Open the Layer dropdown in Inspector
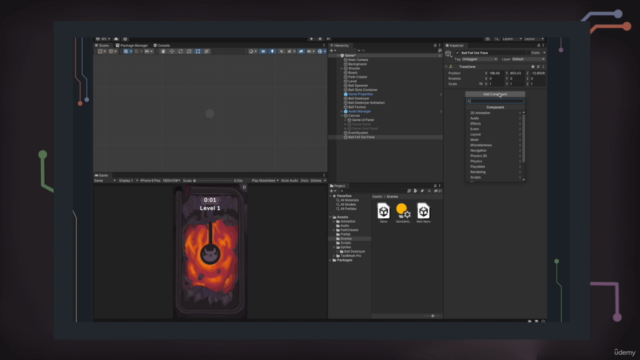The width and height of the screenshot is (640, 360). point(529,59)
